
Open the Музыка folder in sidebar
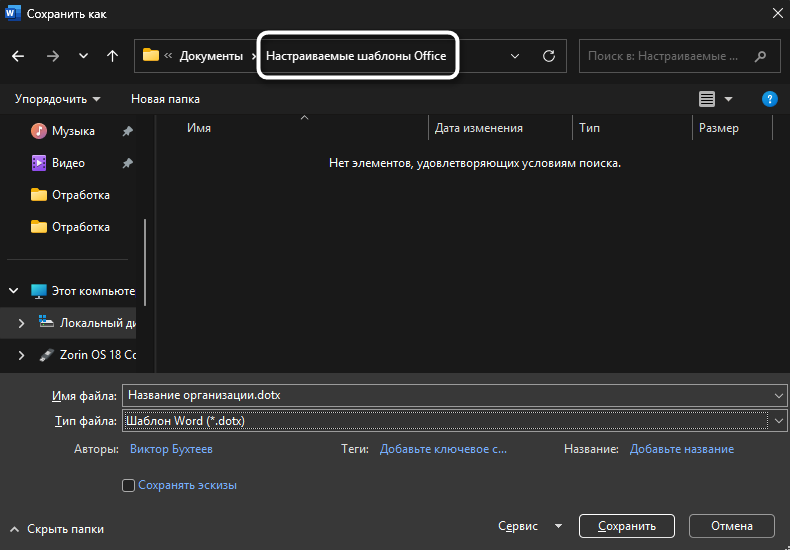[x=73, y=131]
